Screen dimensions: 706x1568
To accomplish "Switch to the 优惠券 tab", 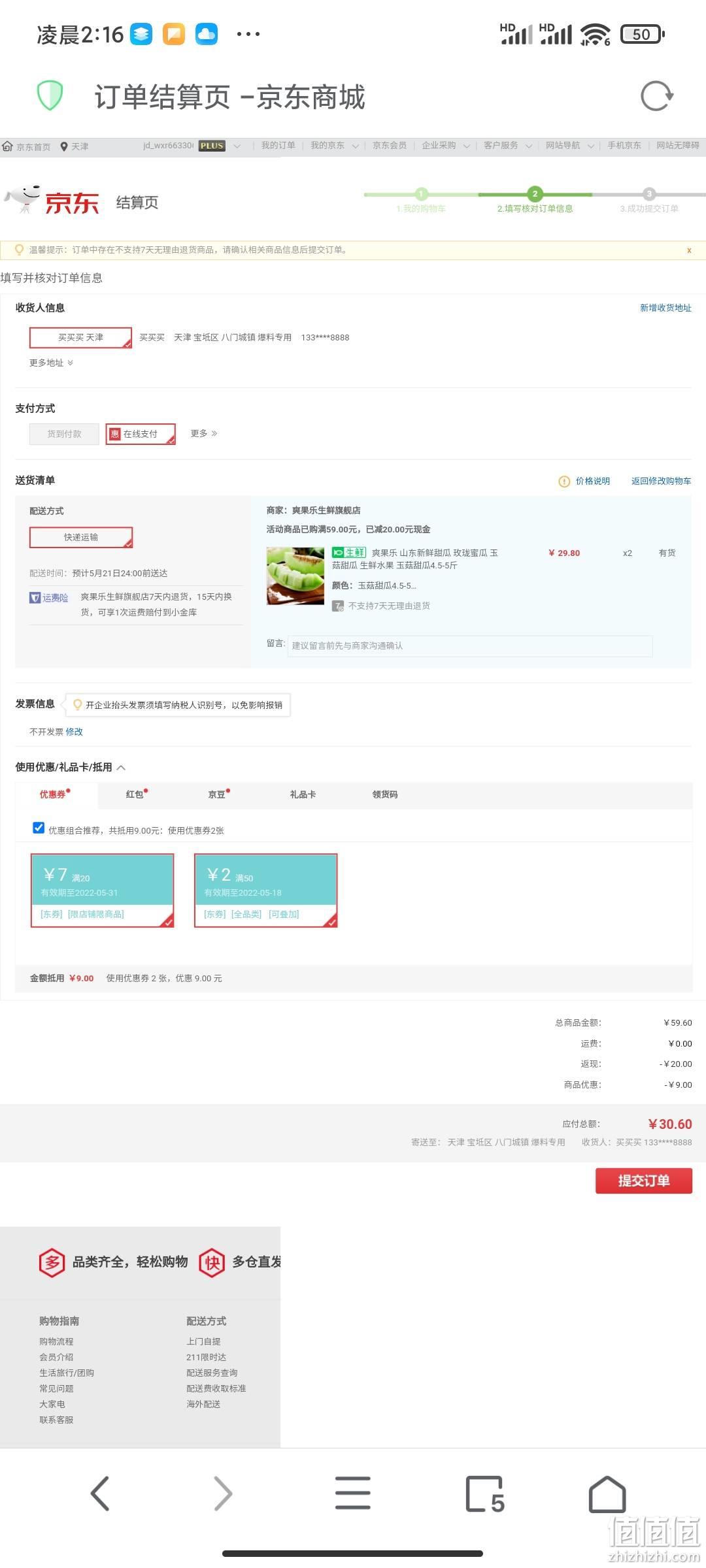I will (x=56, y=794).
